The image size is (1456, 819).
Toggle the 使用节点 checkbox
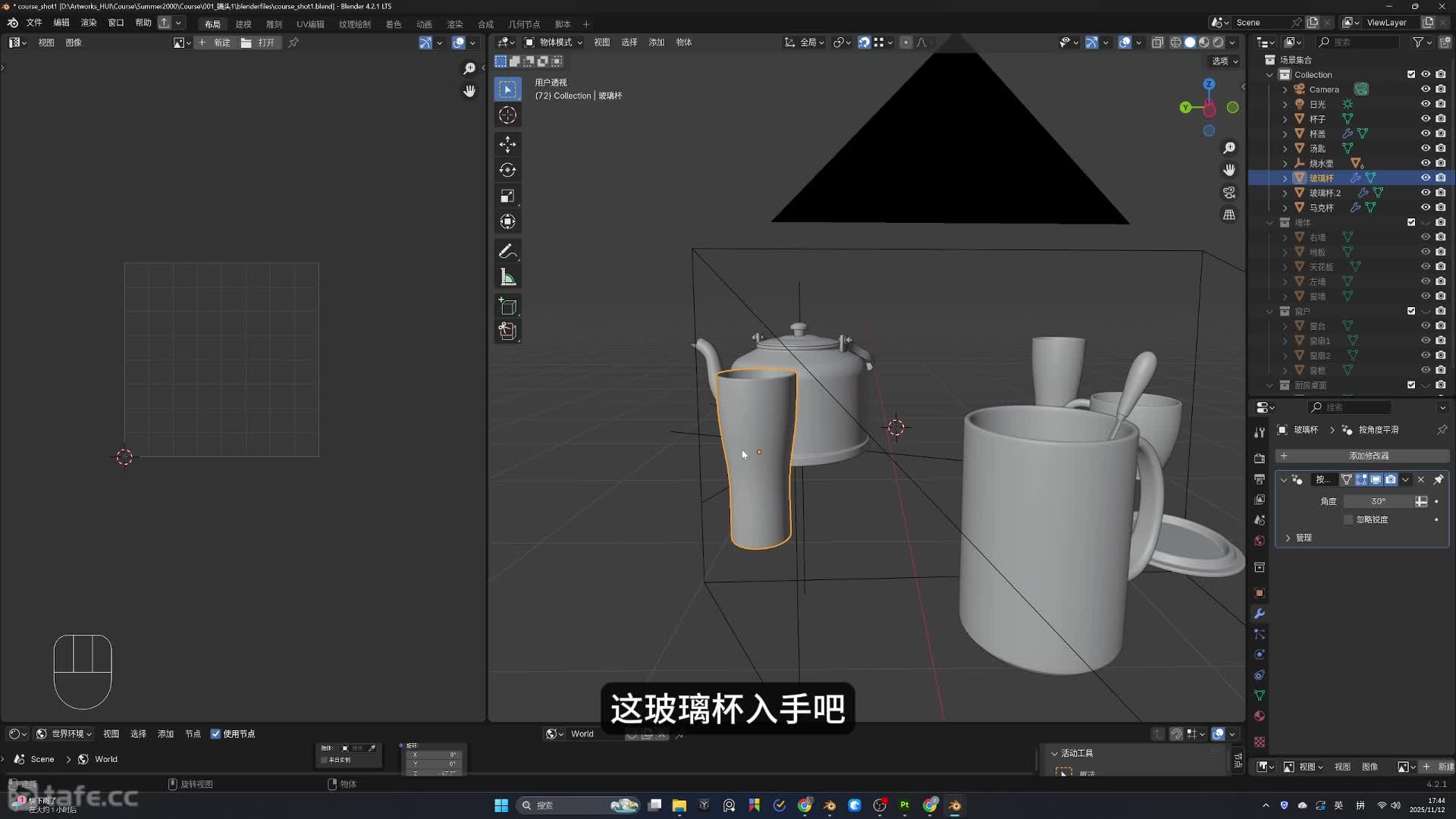point(215,733)
